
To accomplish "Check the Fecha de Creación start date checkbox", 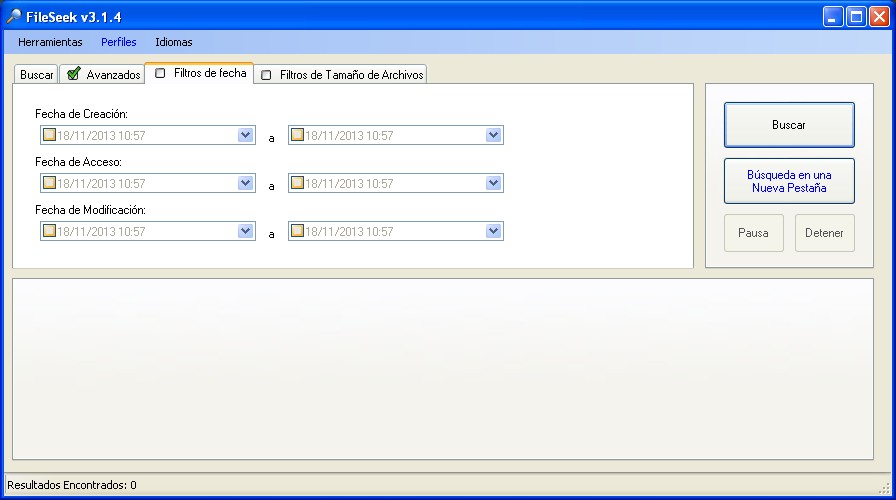I will 49,135.
